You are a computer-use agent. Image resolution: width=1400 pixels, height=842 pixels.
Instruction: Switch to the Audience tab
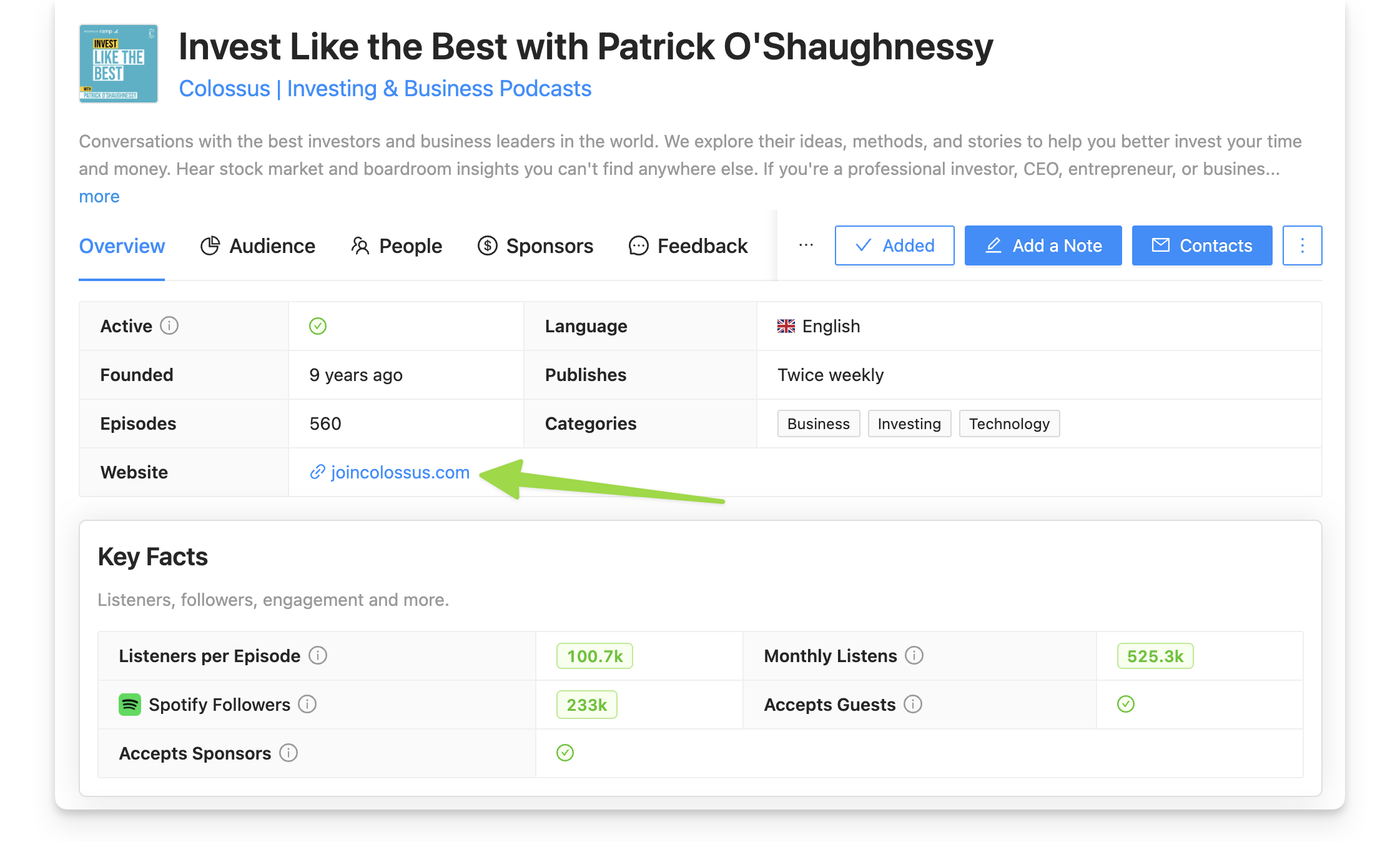click(258, 246)
